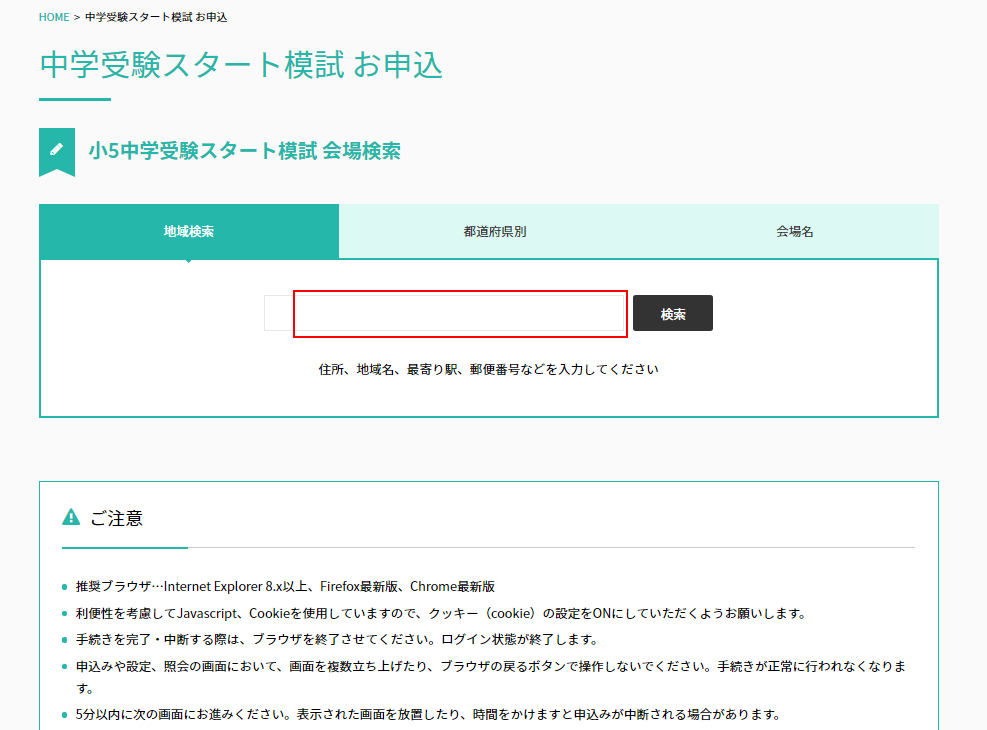This screenshot has width=987, height=730.
Task: Switch to the 都道府県別 tab
Action: point(494,231)
